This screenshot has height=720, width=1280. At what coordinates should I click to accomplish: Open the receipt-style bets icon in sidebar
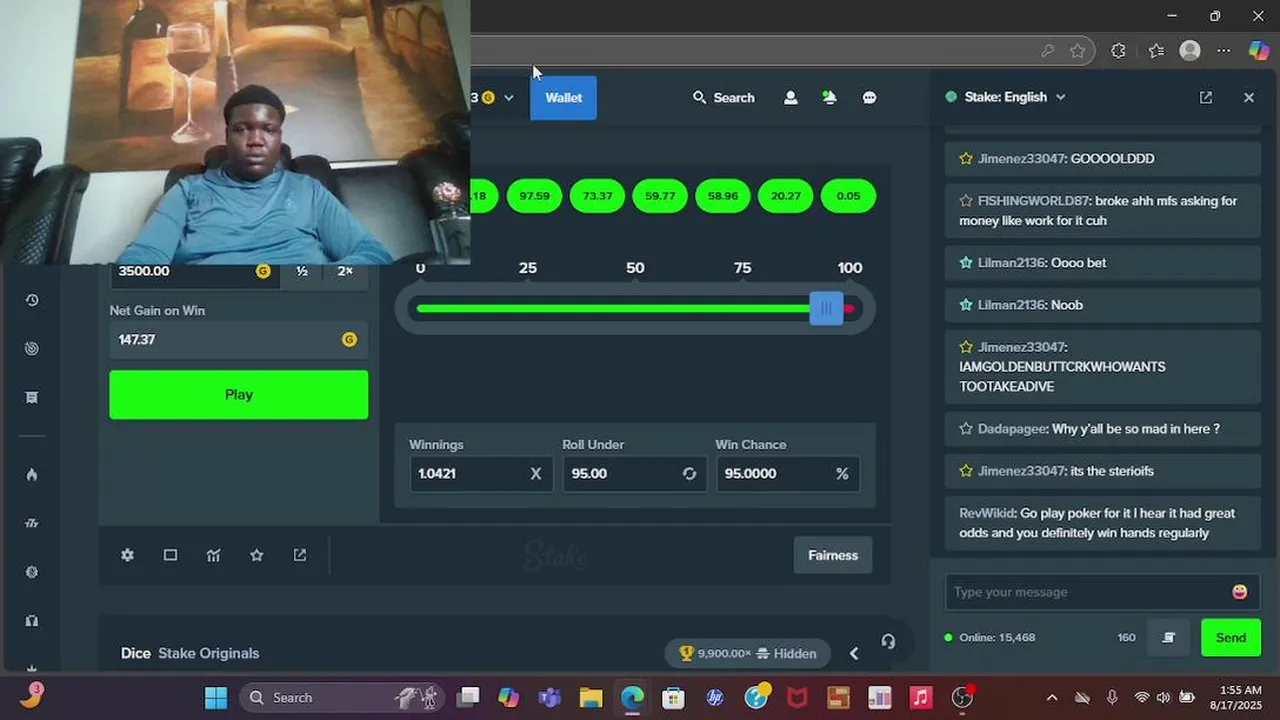(32, 397)
